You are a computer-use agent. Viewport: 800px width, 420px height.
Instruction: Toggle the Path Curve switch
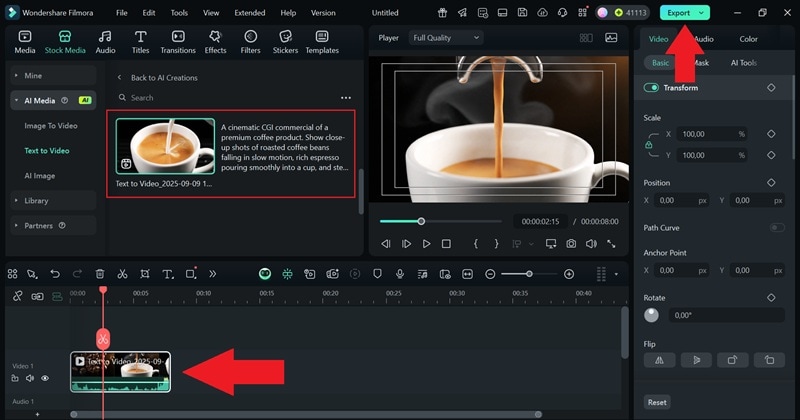777,228
